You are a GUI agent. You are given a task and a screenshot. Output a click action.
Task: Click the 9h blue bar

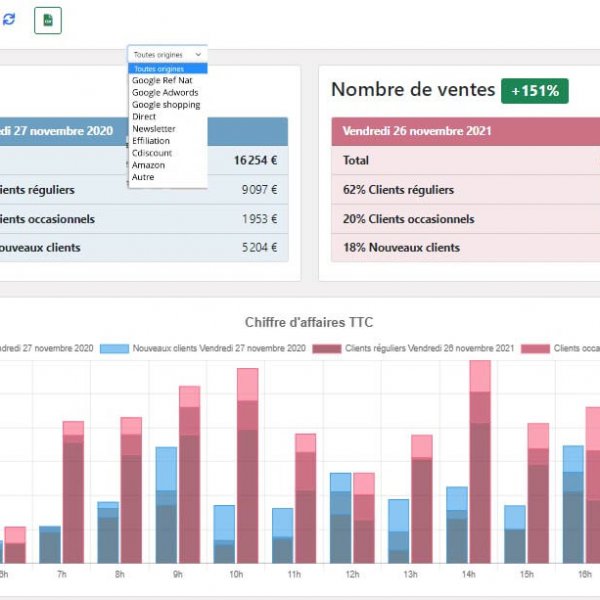166,505
